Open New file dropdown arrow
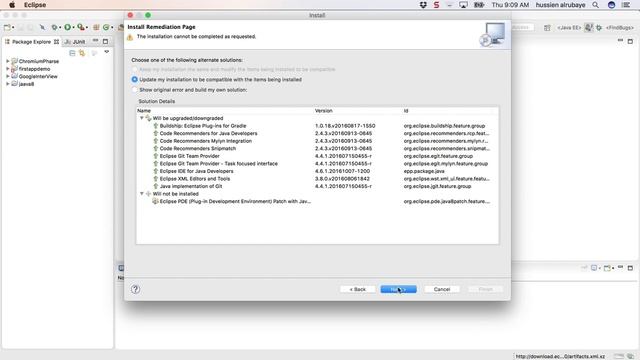The image size is (640, 360). (13, 28)
